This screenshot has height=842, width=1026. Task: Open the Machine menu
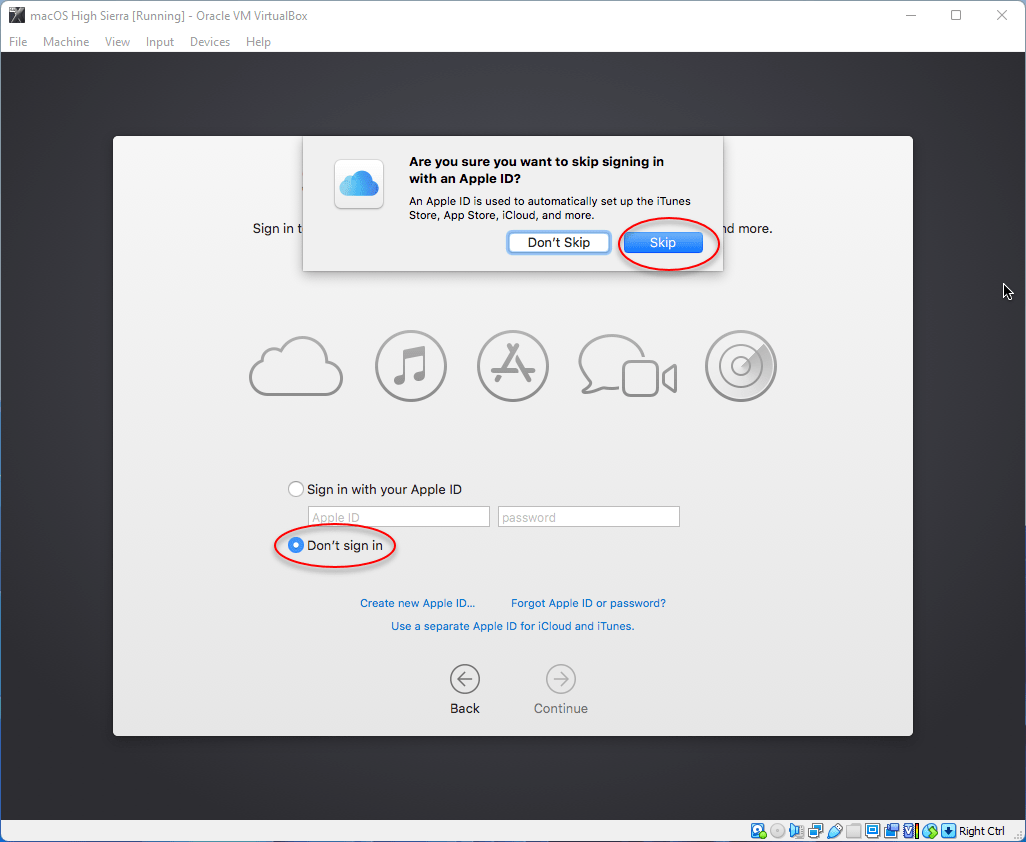coord(66,42)
